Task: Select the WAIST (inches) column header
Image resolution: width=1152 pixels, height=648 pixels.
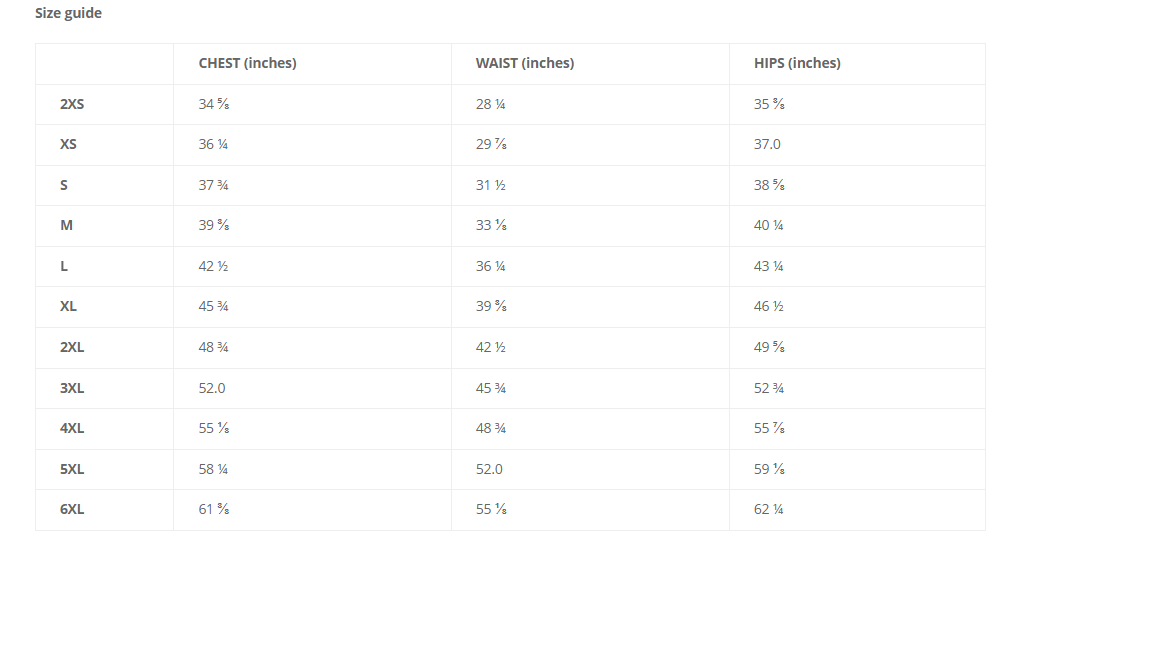Action: pos(524,63)
